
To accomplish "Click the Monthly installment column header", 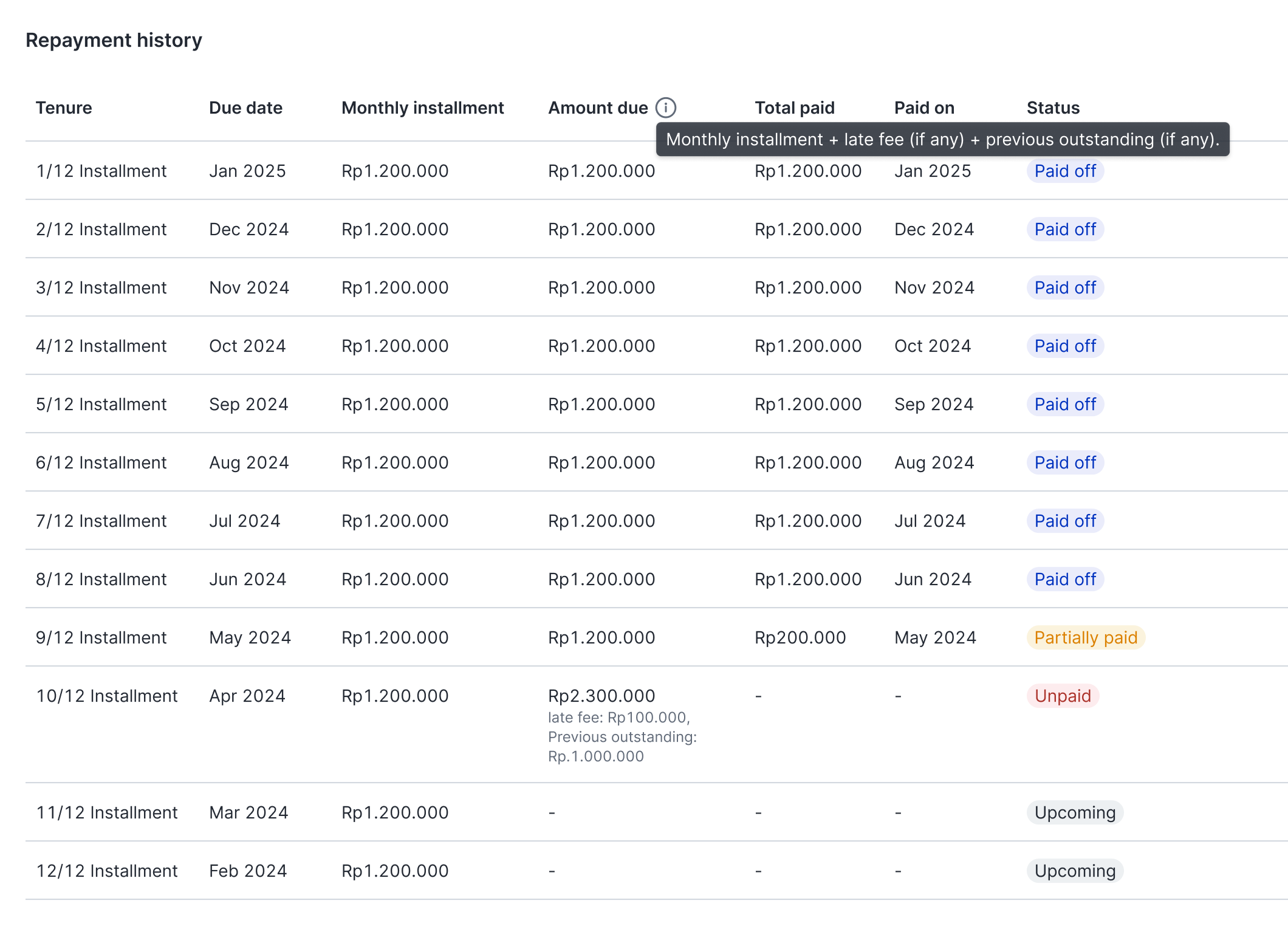I will pyautogui.click(x=422, y=108).
